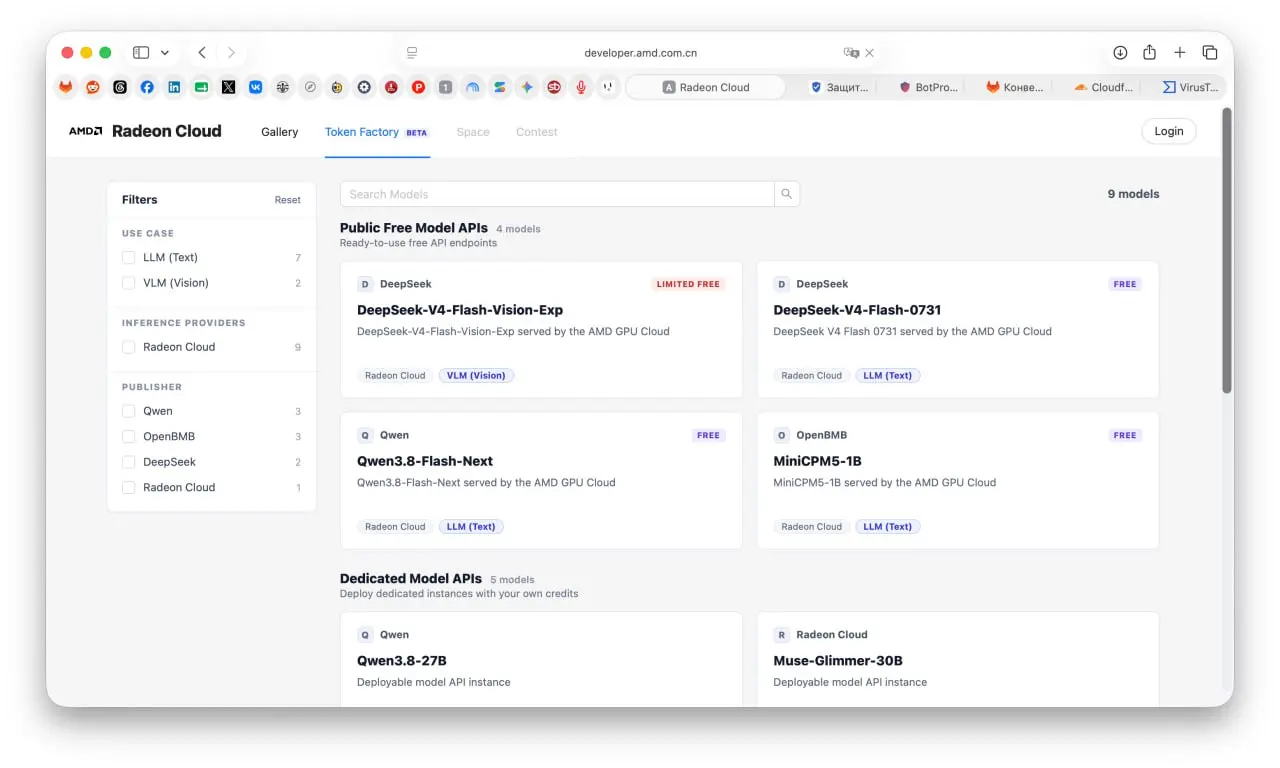Reset all filters

[288, 200]
